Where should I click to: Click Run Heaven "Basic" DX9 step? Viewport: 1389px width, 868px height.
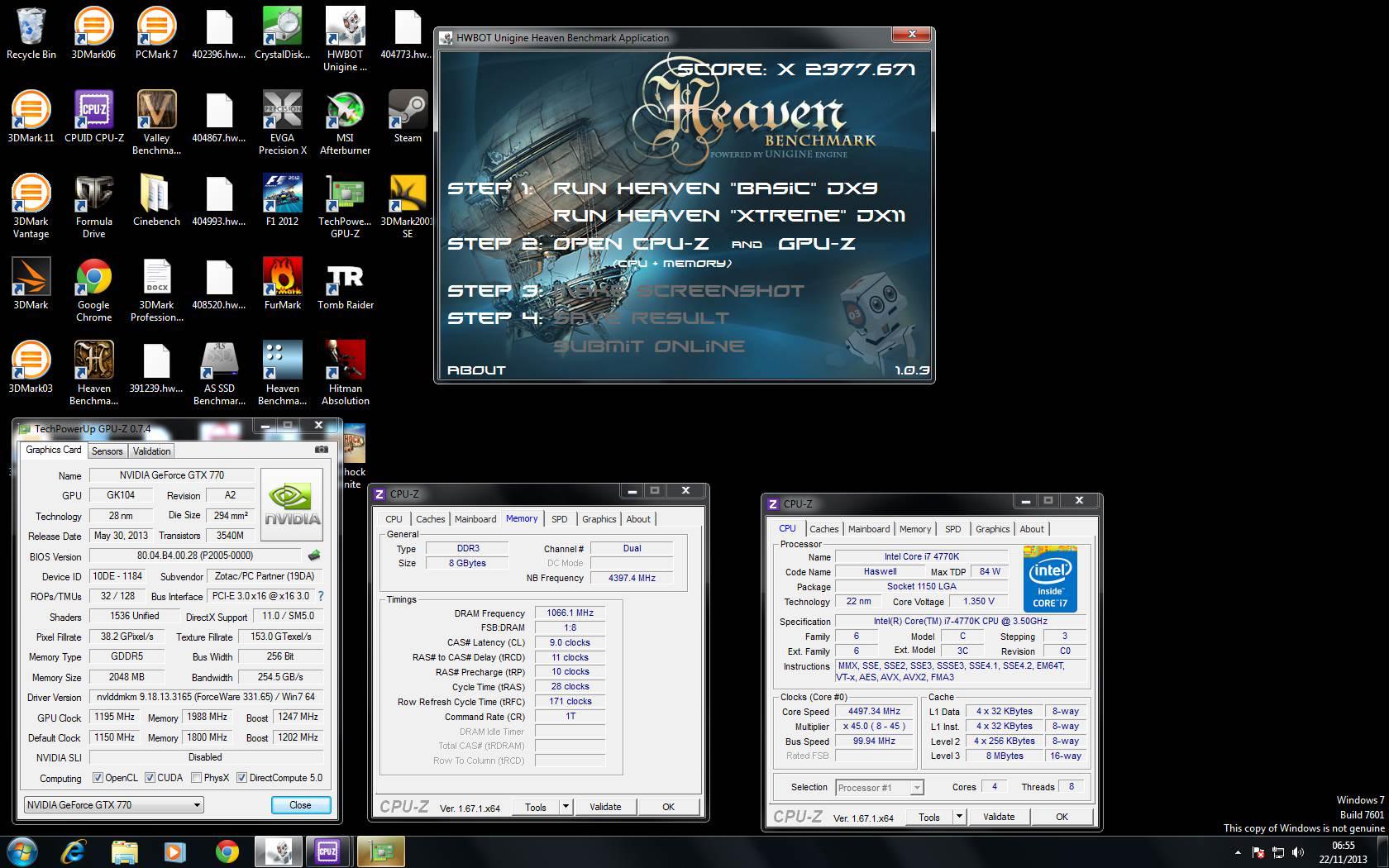[715, 188]
